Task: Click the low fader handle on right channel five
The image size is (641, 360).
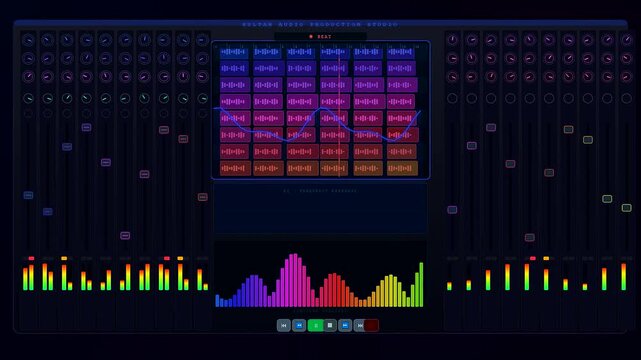Action: click(530, 237)
